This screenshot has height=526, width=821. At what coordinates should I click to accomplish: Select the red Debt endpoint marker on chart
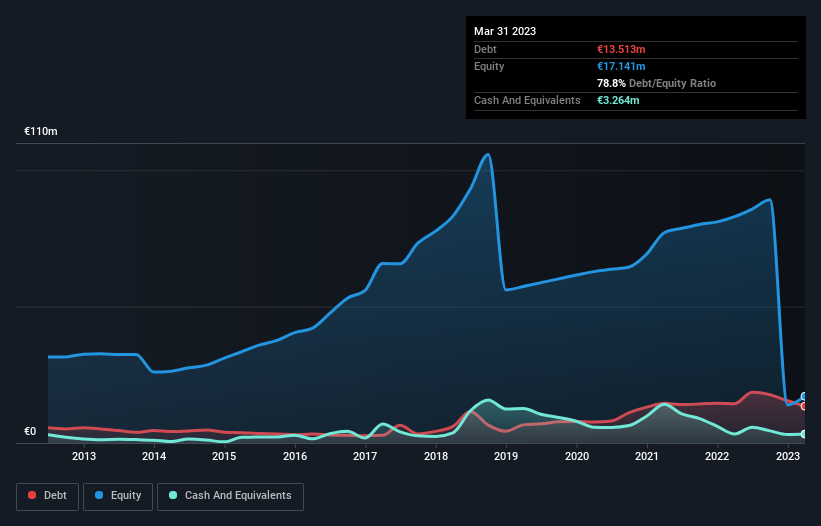click(x=804, y=406)
